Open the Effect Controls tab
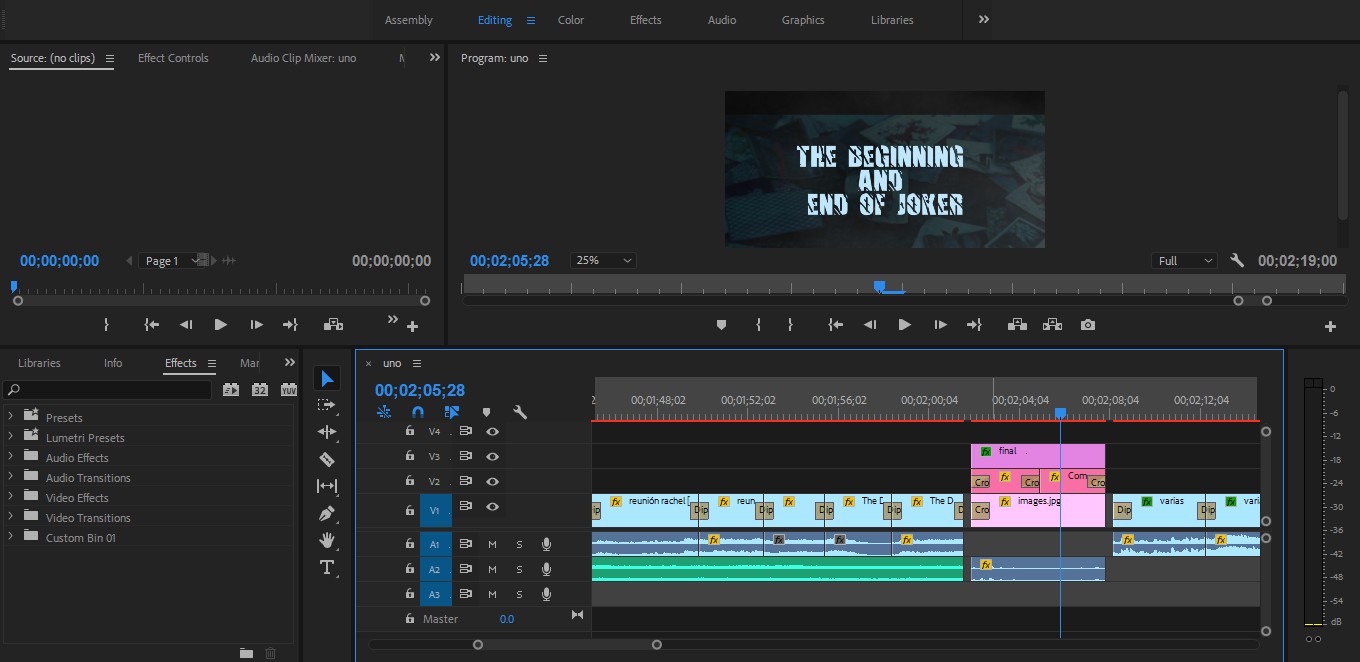Screen dimensions: 1360x662 click(173, 58)
